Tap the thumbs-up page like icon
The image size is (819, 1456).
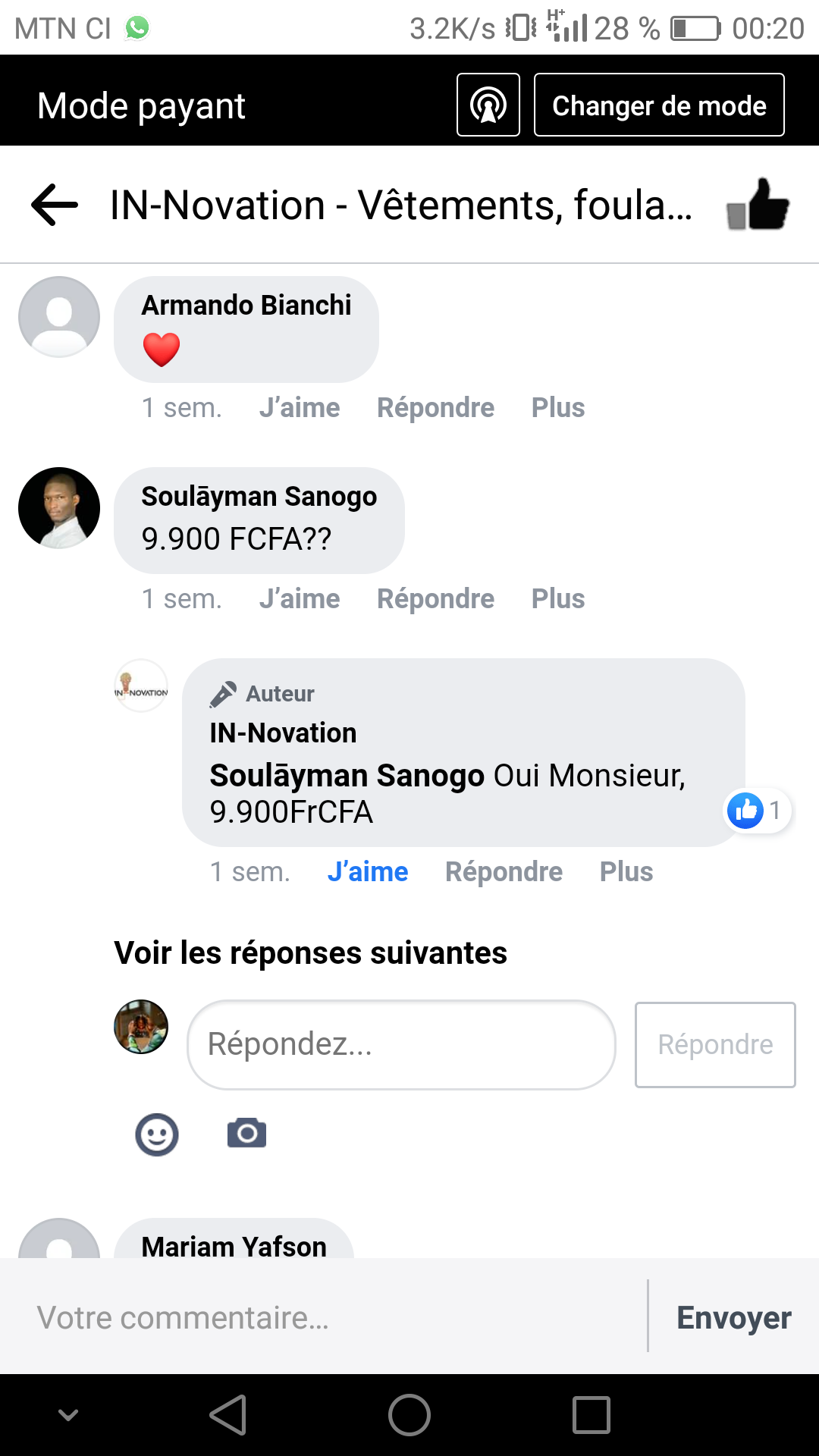tap(758, 205)
